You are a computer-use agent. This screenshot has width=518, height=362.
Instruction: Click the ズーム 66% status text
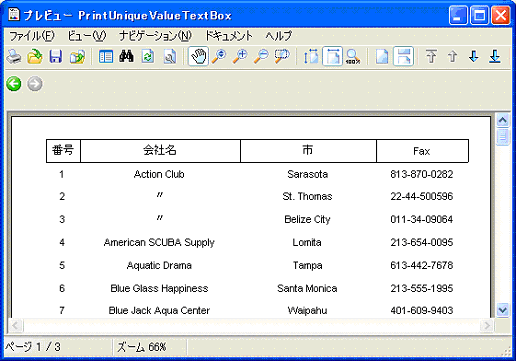[142, 347]
